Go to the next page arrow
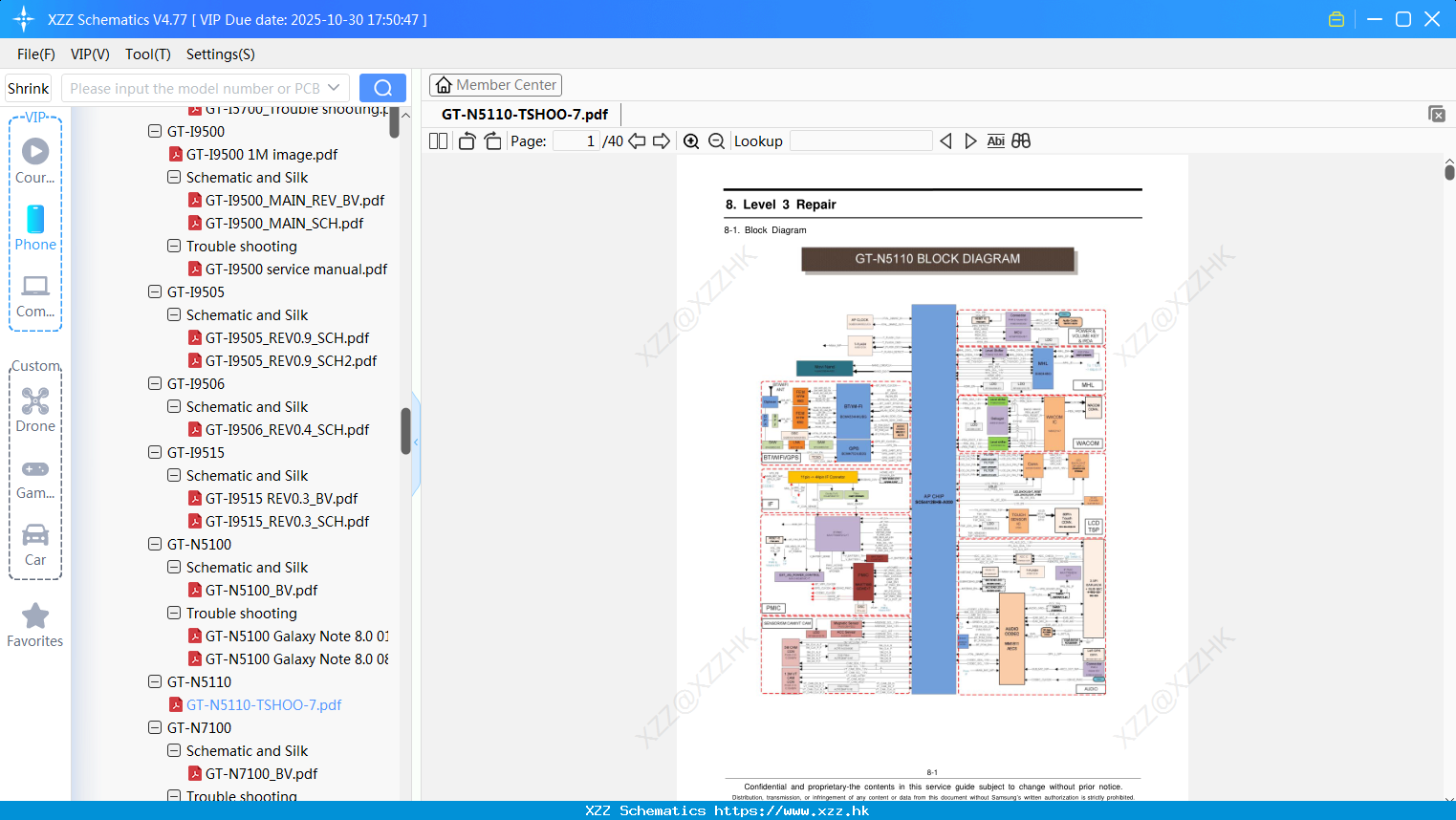This screenshot has width=1456, height=820. (x=662, y=141)
